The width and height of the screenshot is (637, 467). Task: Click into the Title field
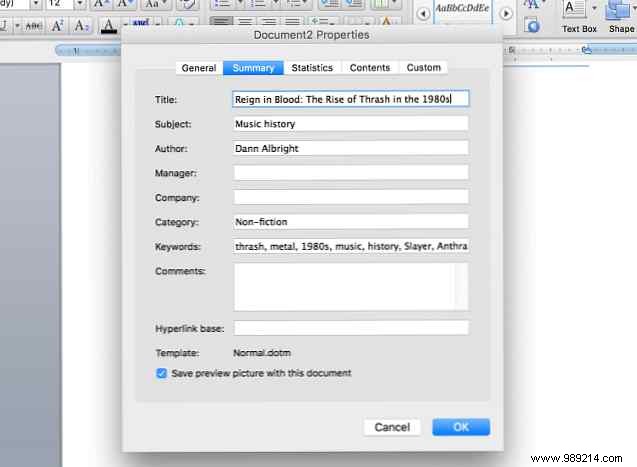click(351, 99)
